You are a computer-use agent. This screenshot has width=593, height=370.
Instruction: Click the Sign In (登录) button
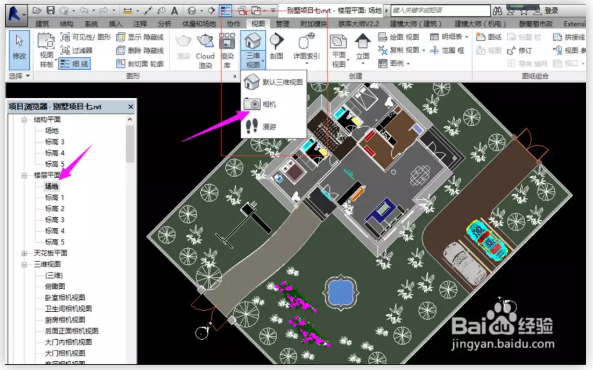[x=551, y=11]
